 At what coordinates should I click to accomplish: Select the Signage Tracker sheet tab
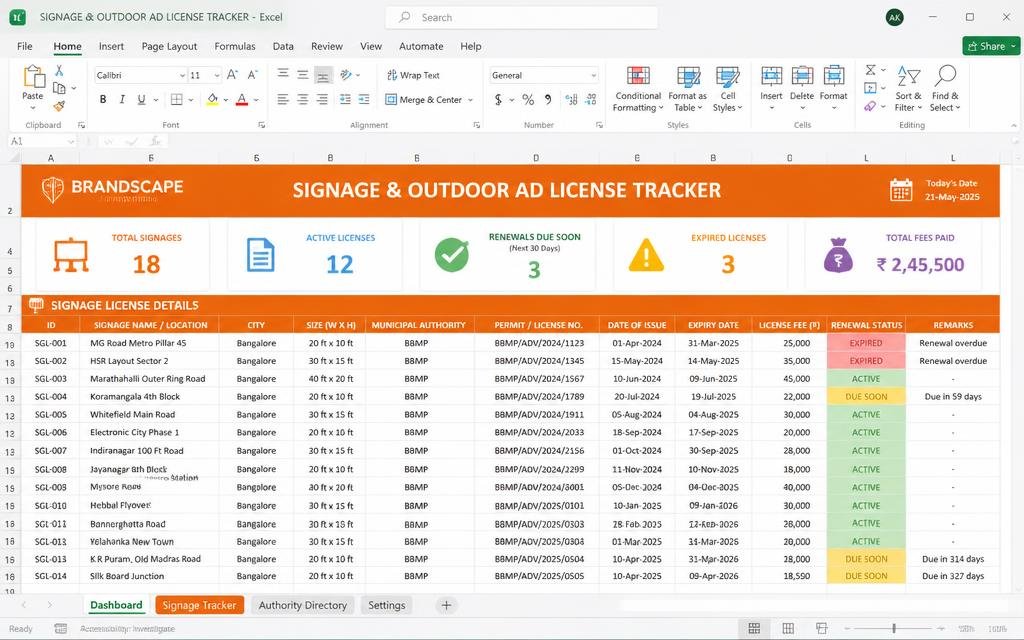click(x=199, y=605)
